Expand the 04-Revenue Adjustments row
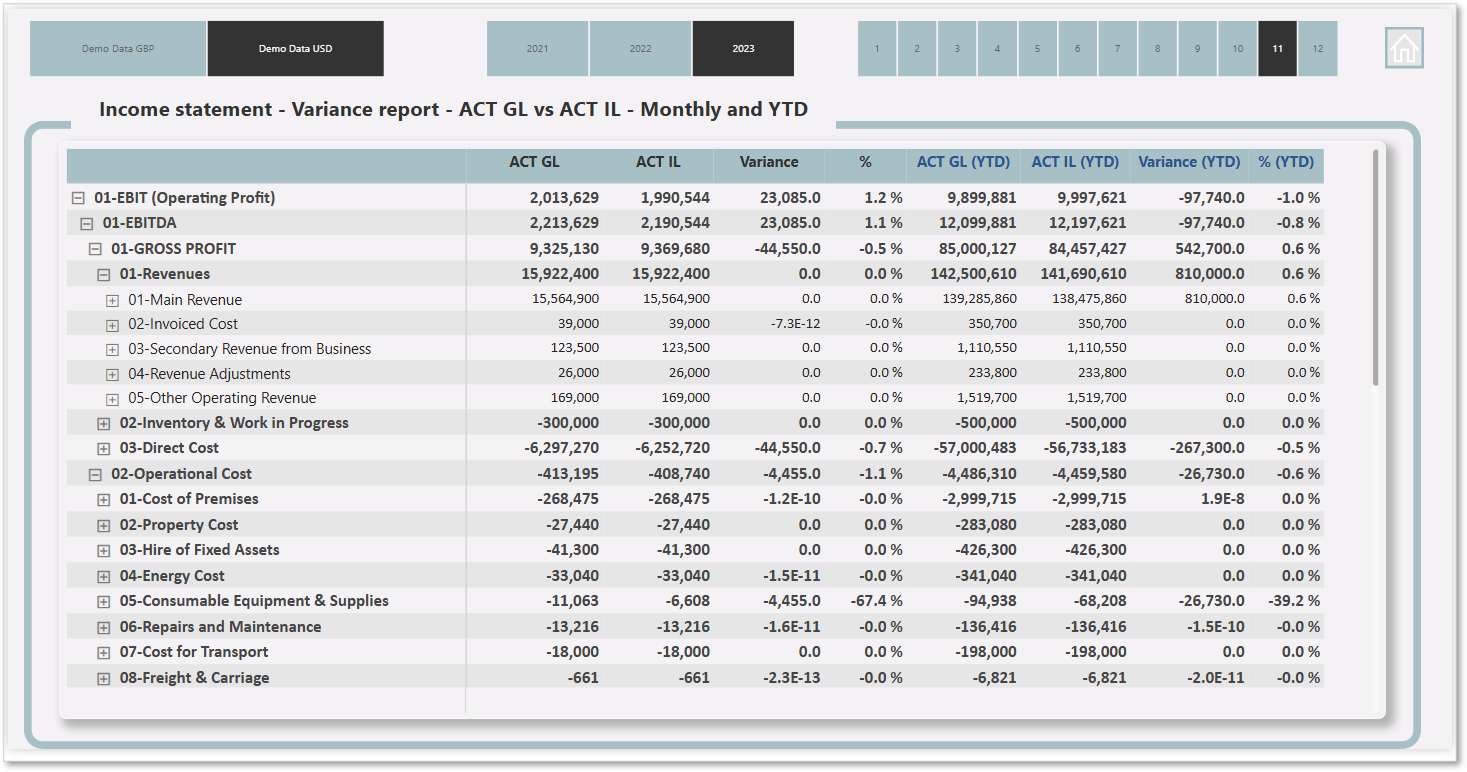This screenshot has height=772, width=1467. [112, 374]
